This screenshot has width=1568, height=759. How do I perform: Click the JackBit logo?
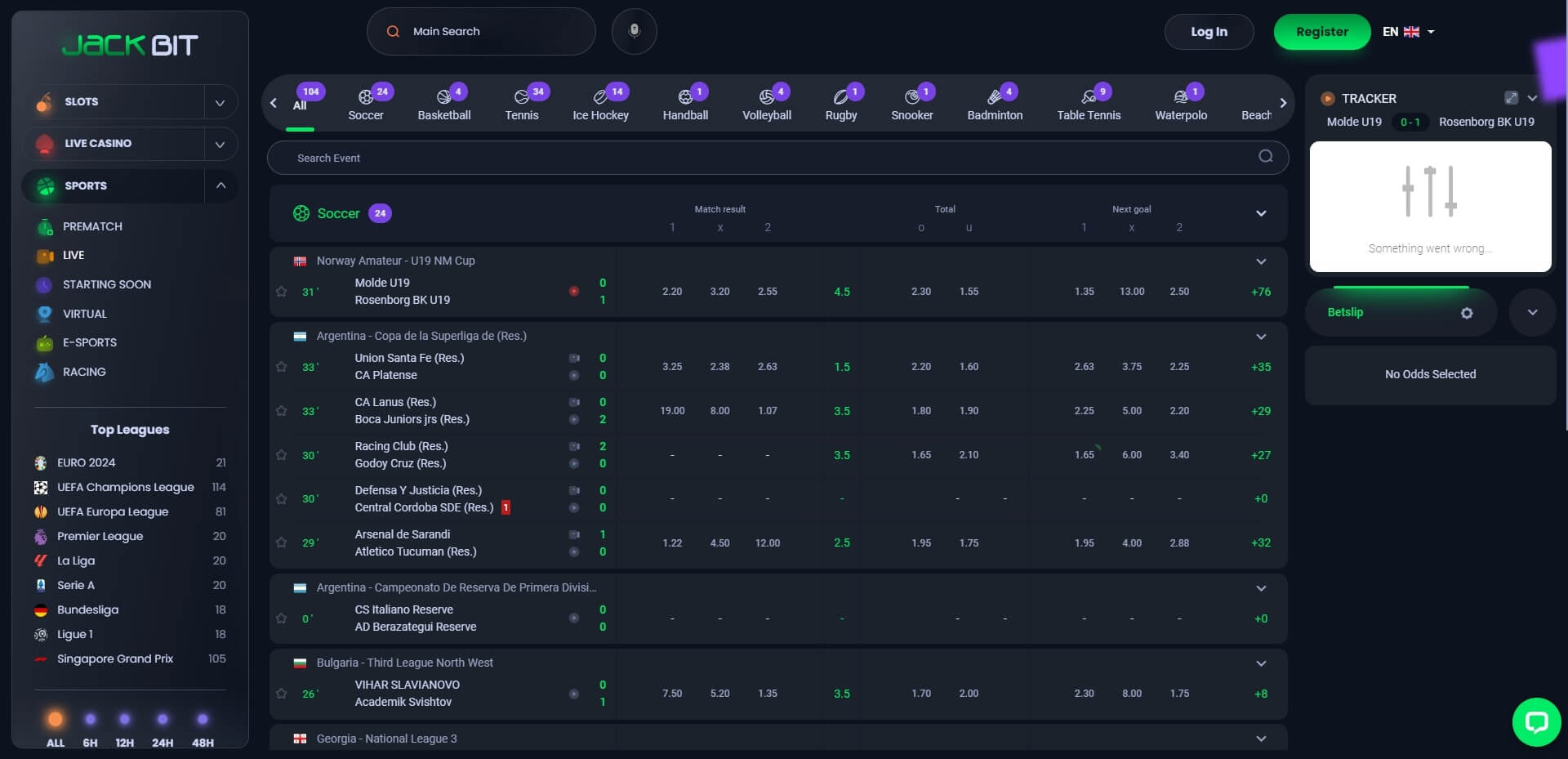tap(131, 45)
